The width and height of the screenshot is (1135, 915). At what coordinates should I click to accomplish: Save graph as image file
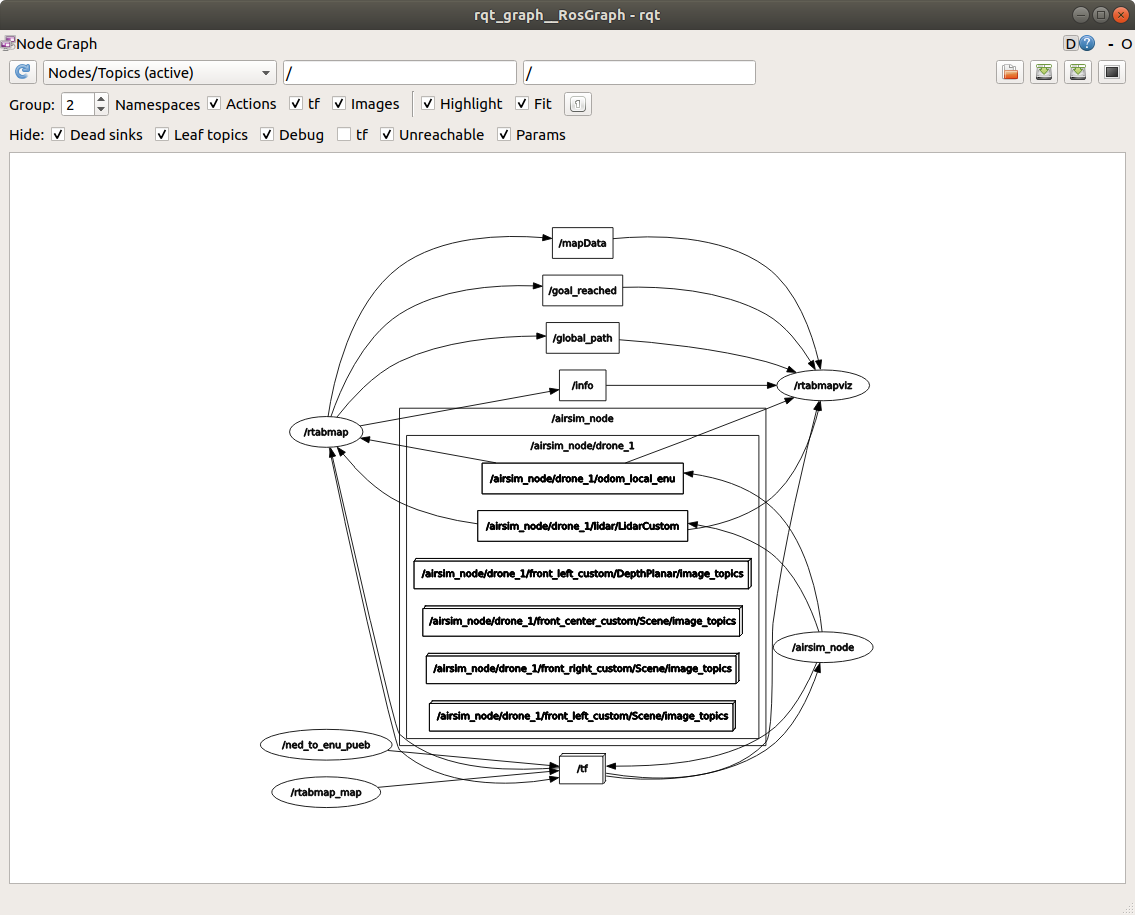click(1111, 72)
